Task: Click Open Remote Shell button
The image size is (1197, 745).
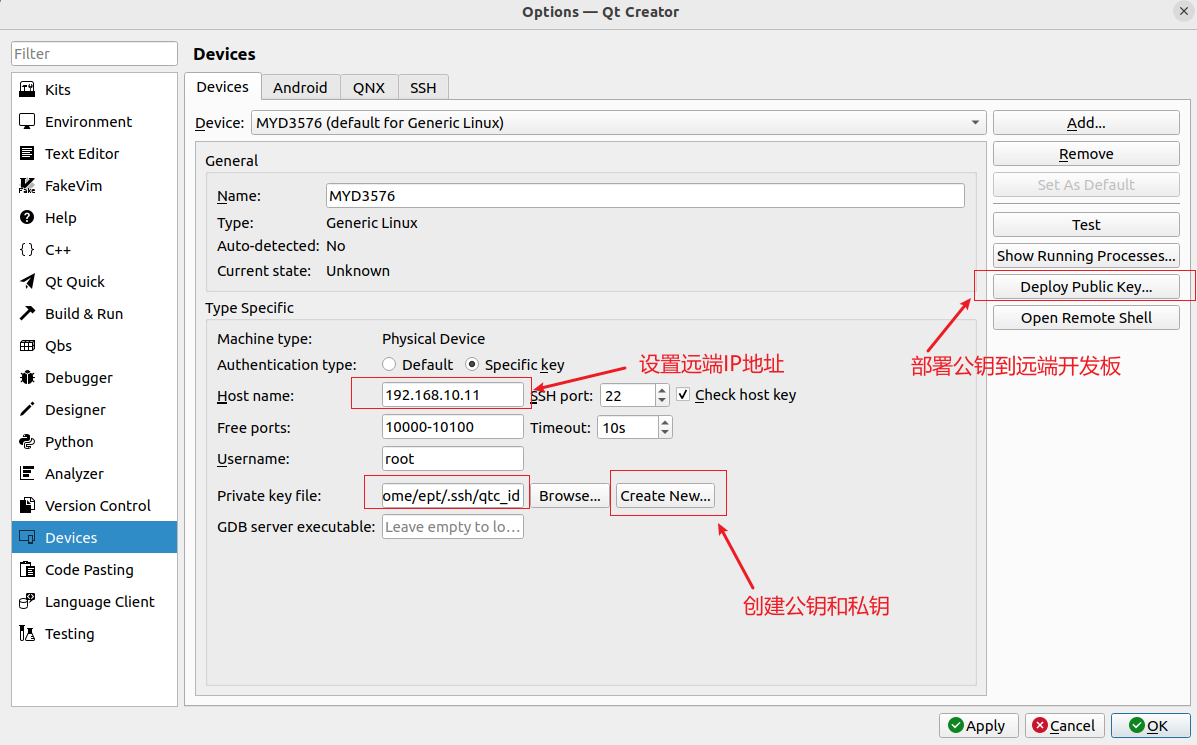Action: 1086,318
